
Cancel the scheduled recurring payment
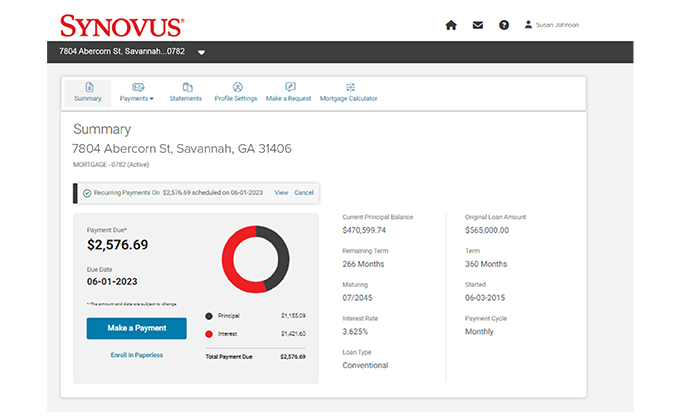point(304,192)
